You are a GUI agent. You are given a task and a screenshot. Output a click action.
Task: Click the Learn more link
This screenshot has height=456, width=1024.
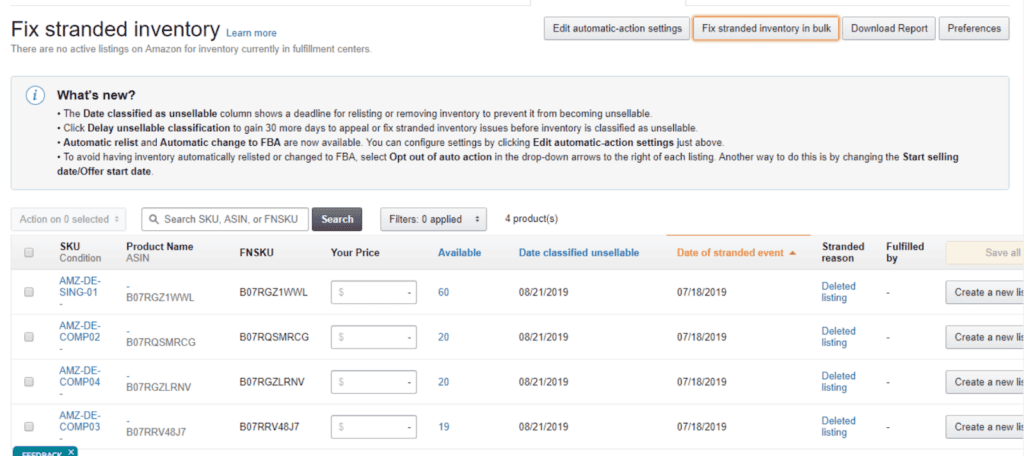pyautogui.click(x=251, y=33)
